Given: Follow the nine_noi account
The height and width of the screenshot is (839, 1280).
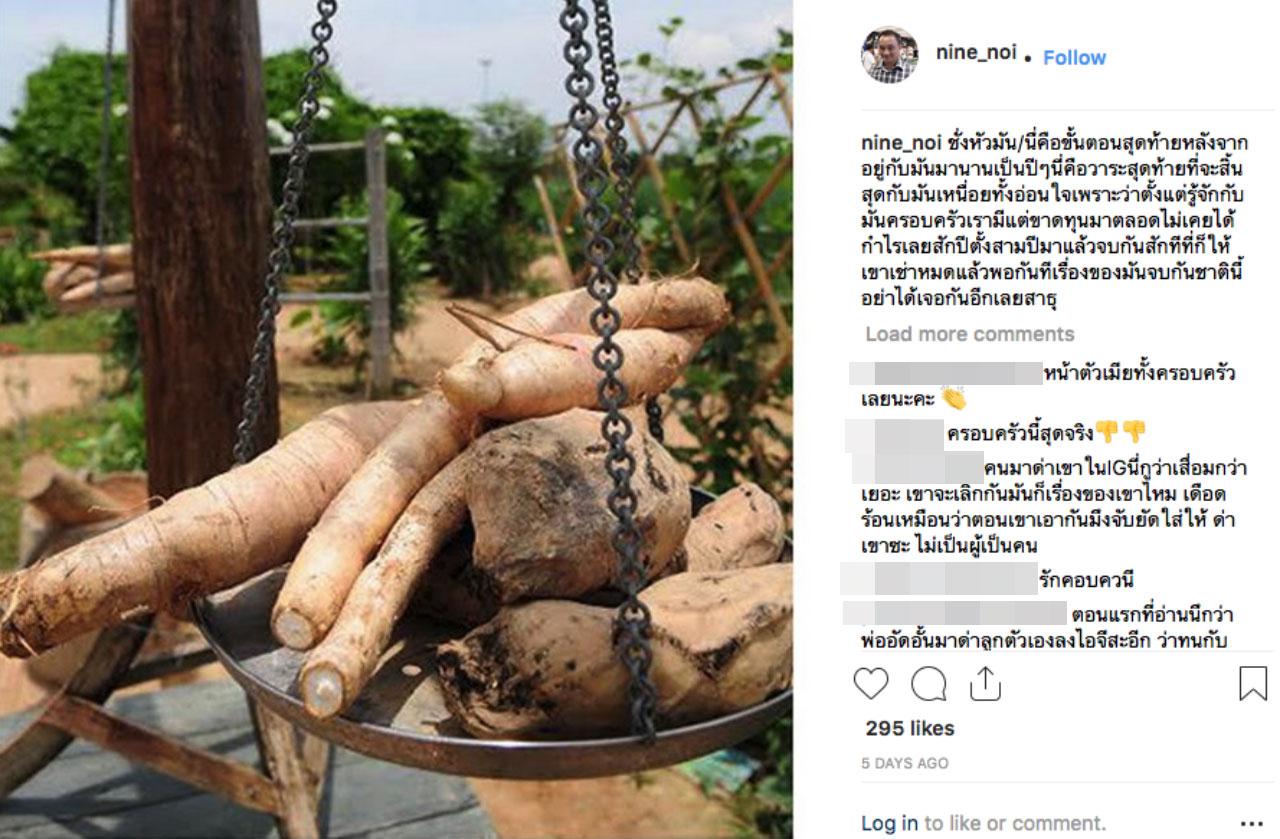Looking at the screenshot, I should (1074, 58).
